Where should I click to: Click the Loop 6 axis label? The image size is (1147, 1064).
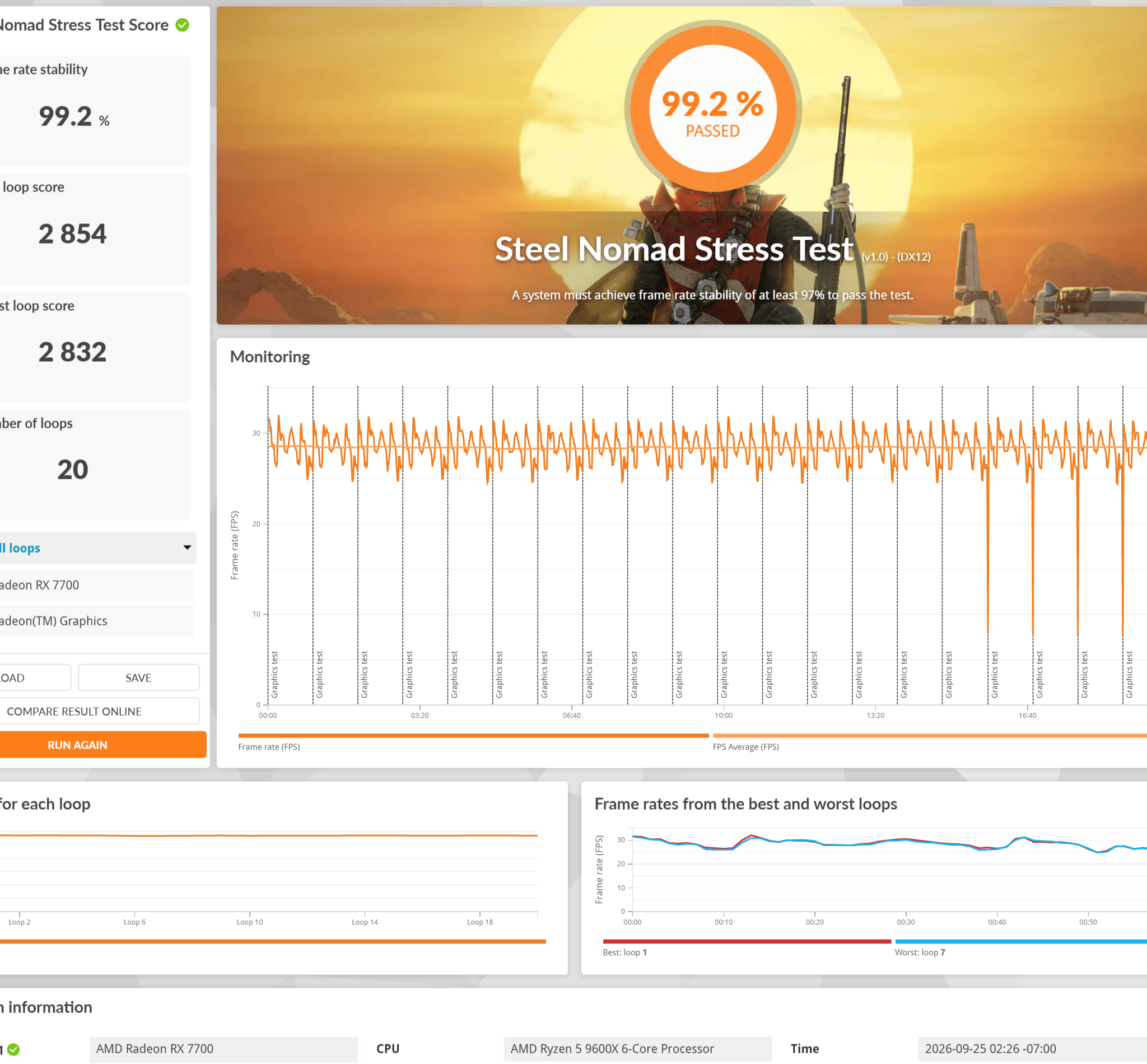click(x=135, y=922)
